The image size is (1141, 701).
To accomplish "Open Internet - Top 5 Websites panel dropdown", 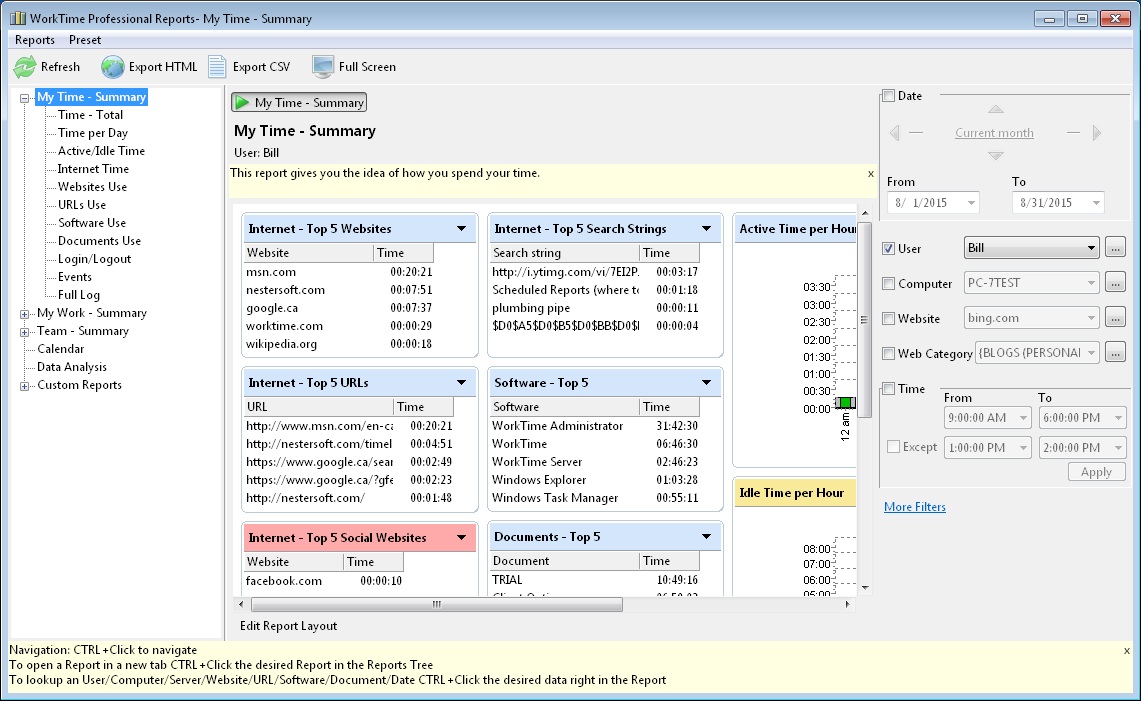I will (461, 229).
